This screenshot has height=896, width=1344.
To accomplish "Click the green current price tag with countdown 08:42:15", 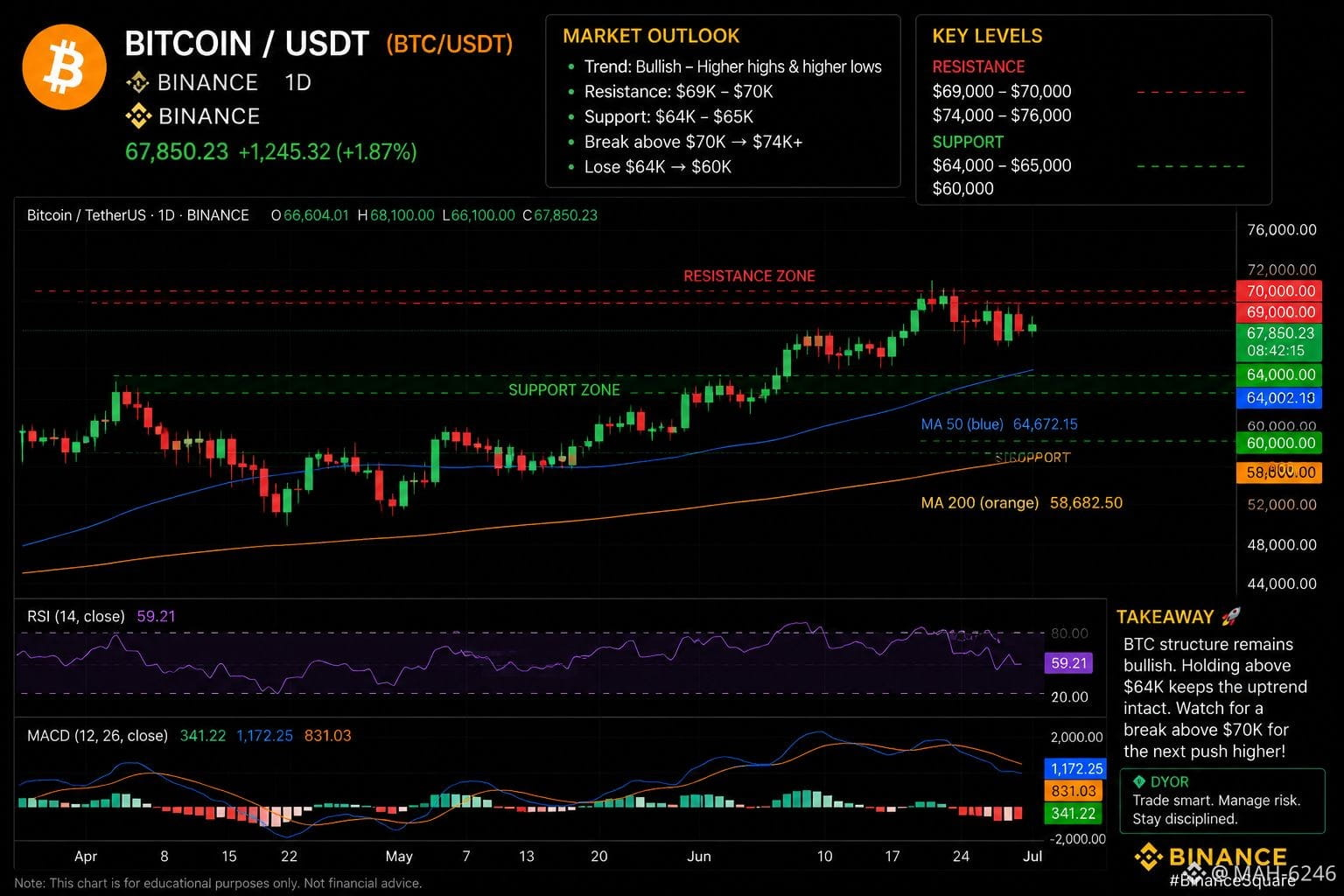I will click(1279, 342).
